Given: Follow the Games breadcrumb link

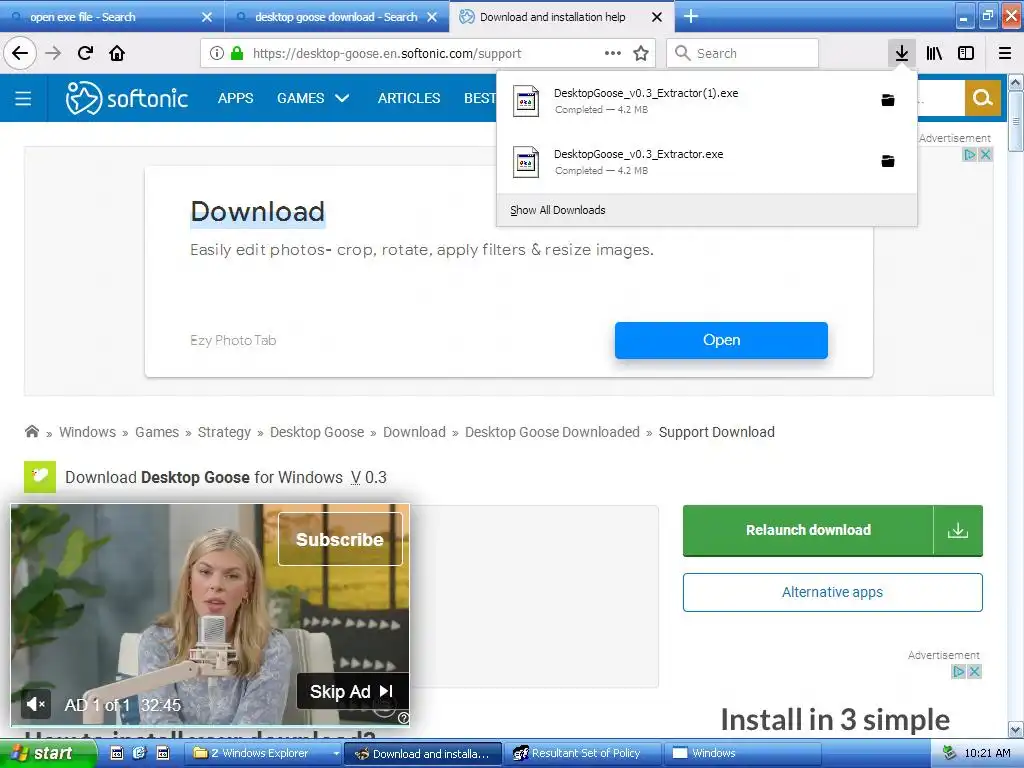Looking at the screenshot, I should pyautogui.click(x=157, y=432).
